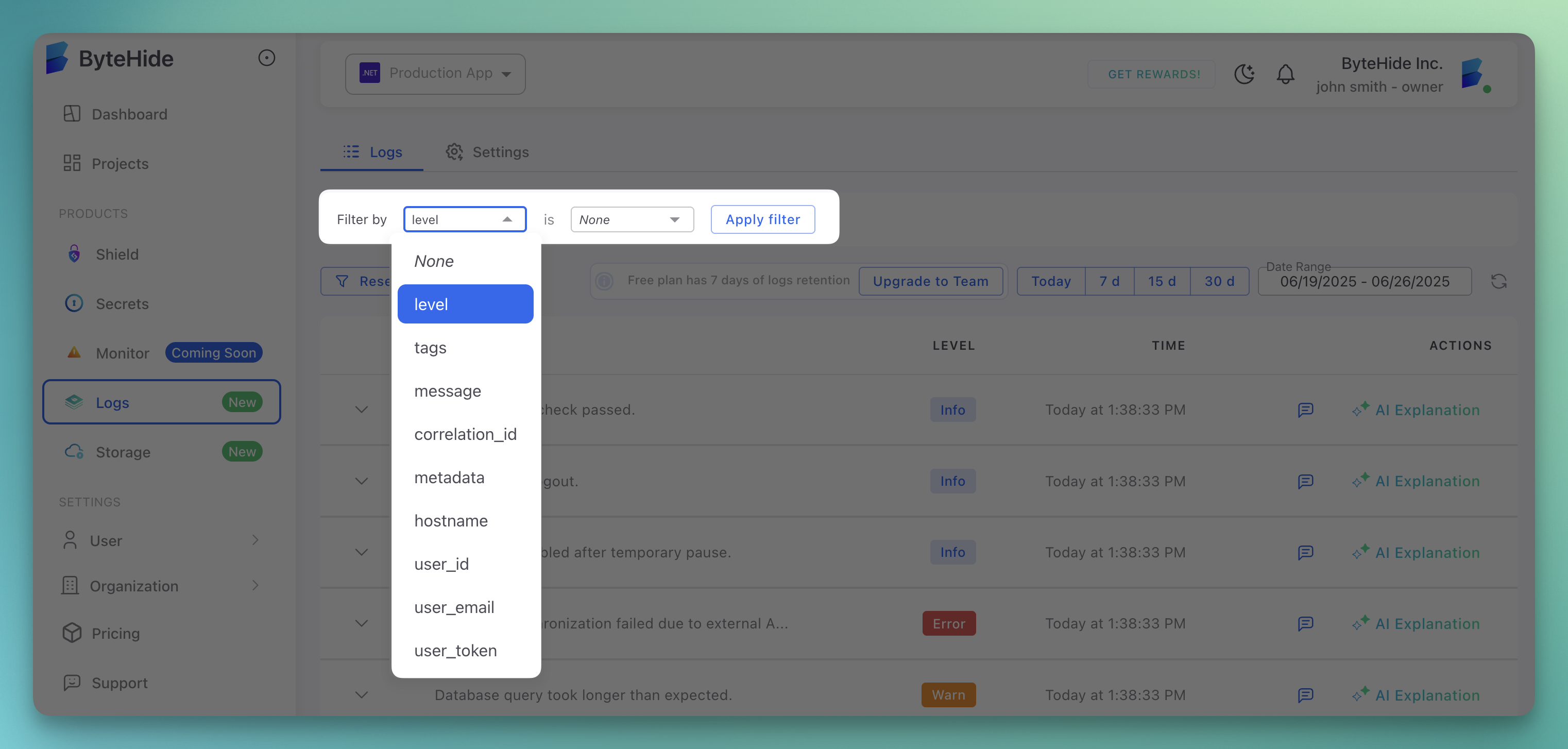Open Production App project dropdown
This screenshot has width=1568, height=749.
435,74
